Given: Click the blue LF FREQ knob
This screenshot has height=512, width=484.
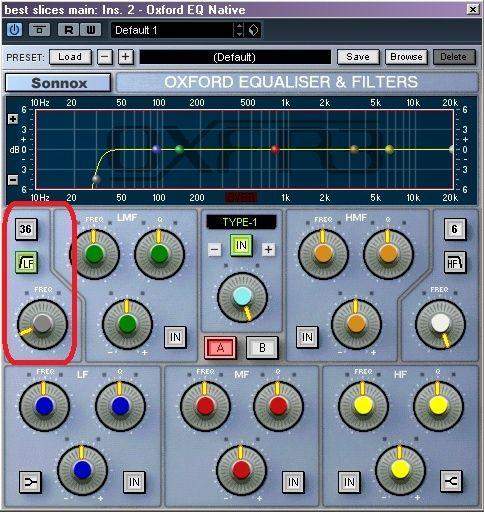Looking at the screenshot, I should (x=45, y=406).
